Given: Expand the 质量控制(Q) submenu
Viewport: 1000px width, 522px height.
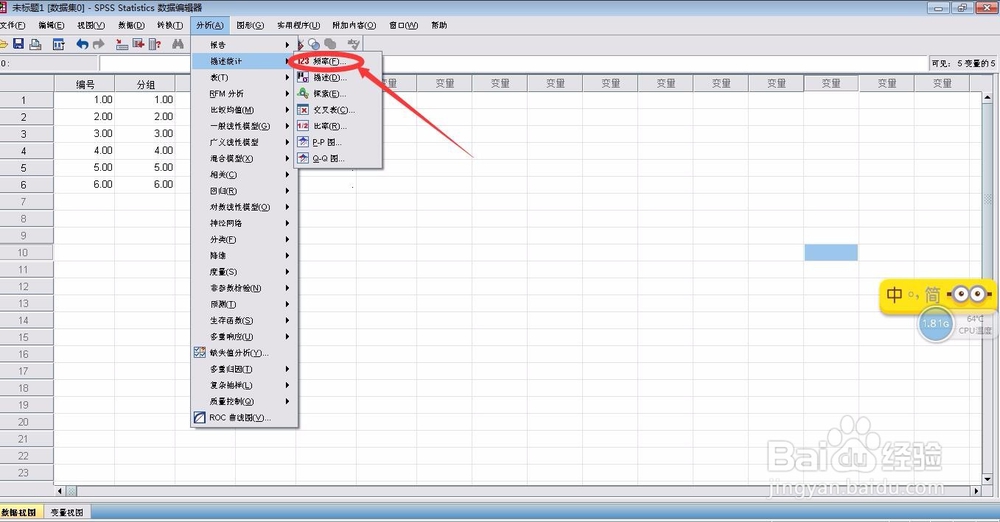Looking at the screenshot, I should (244, 401).
